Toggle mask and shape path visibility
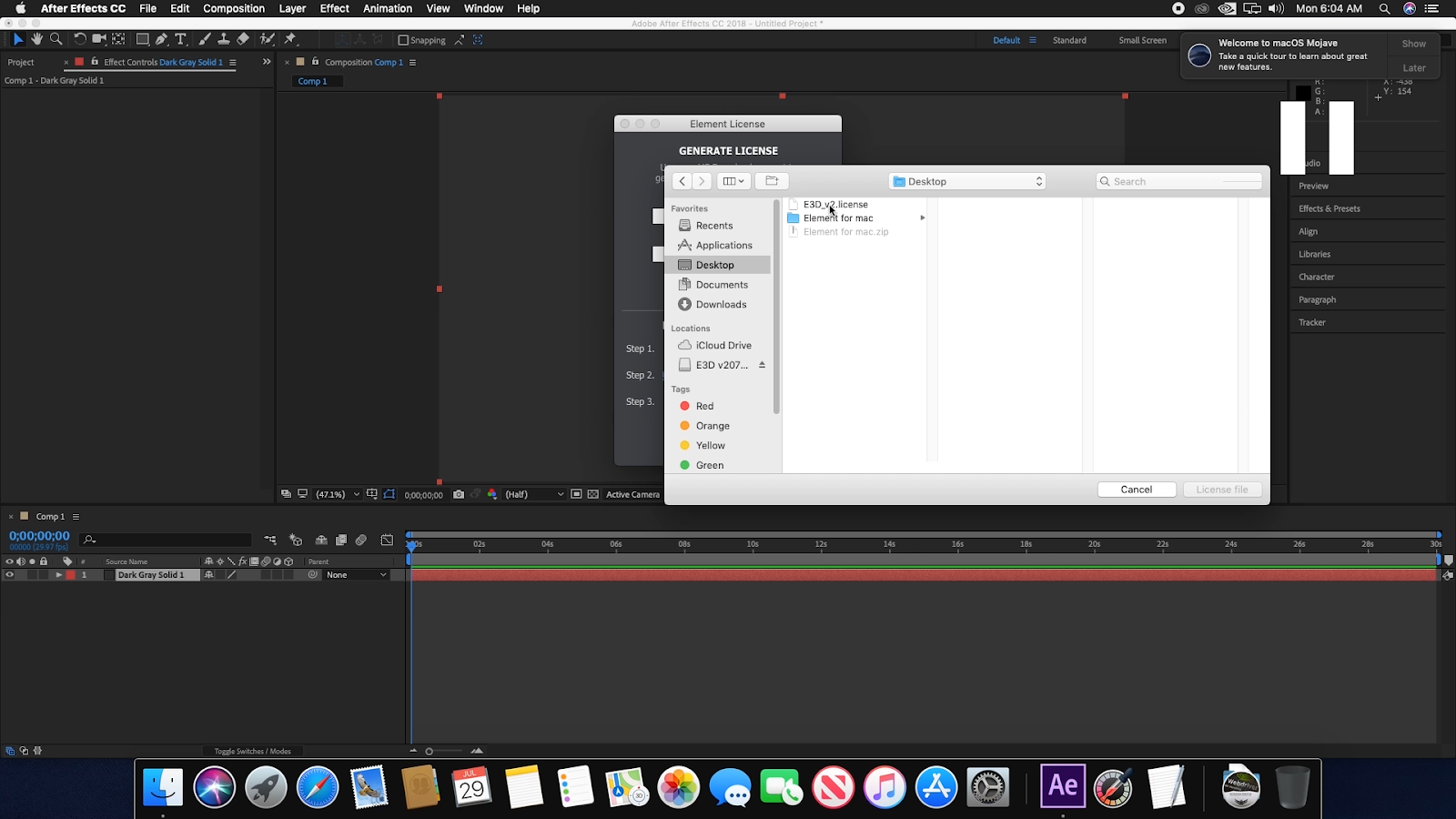 (x=389, y=494)
